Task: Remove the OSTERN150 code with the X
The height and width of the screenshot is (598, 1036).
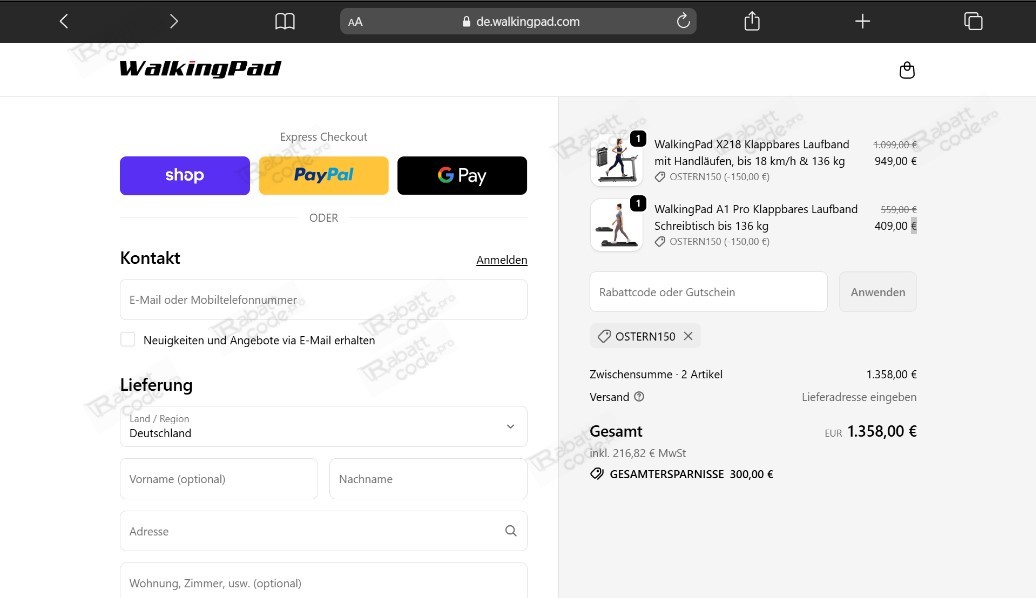Action: pos(687,336)
